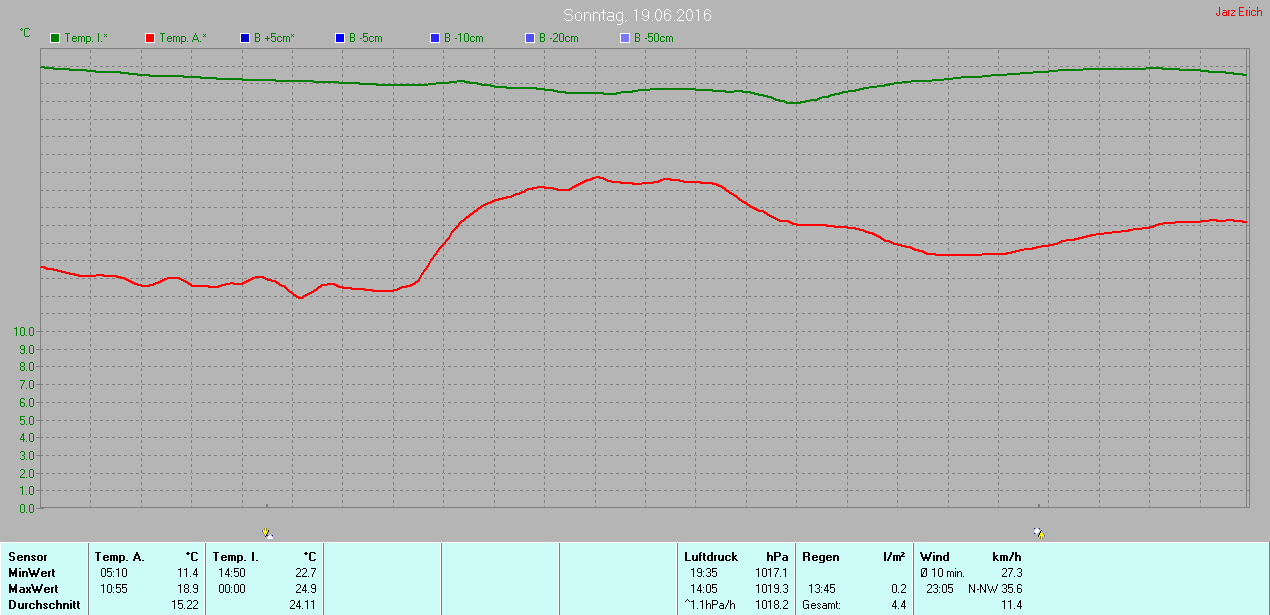The height and width of the screenshot is (615, 1270).
Task: Click the Durchschnitt row label
Action: click(x=44, y=605)
